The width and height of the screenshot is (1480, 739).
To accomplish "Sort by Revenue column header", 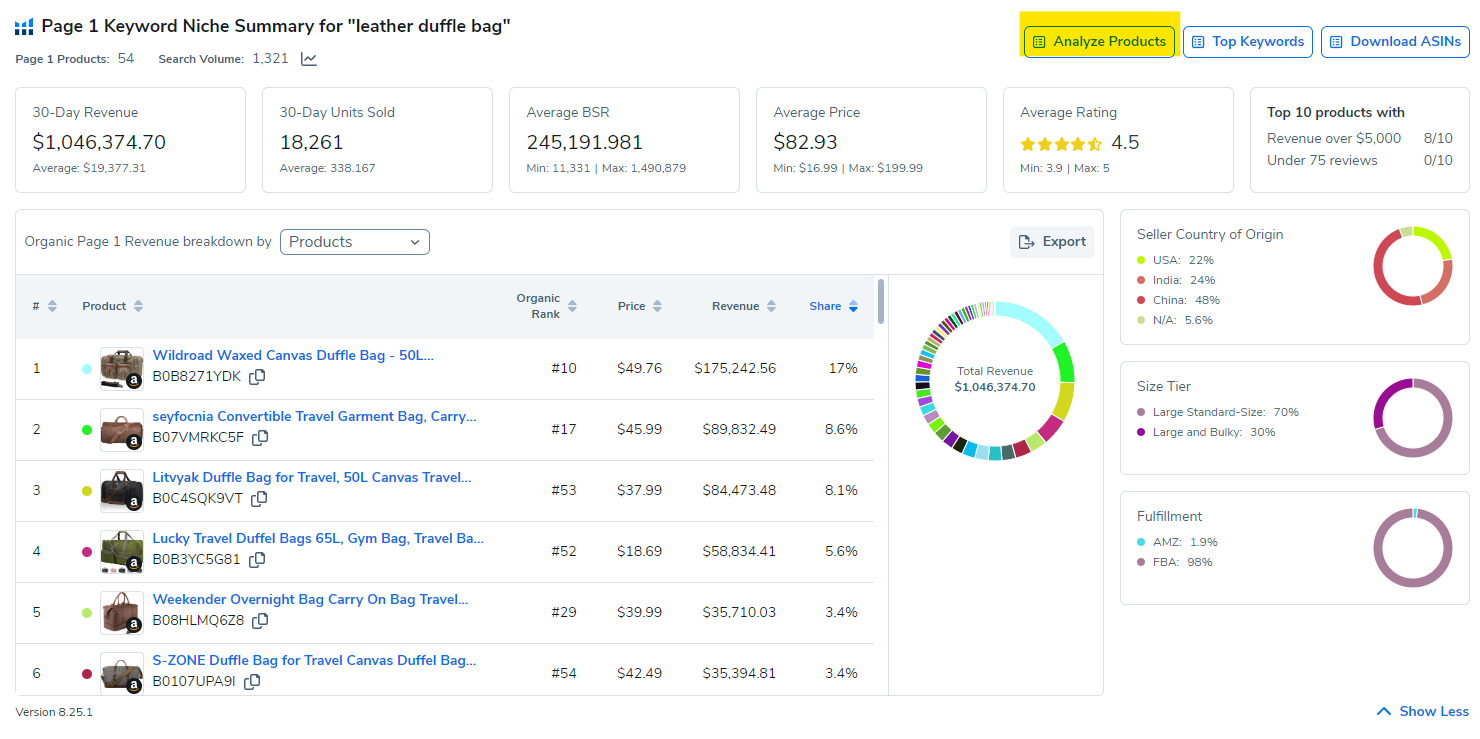I will 743,306.
